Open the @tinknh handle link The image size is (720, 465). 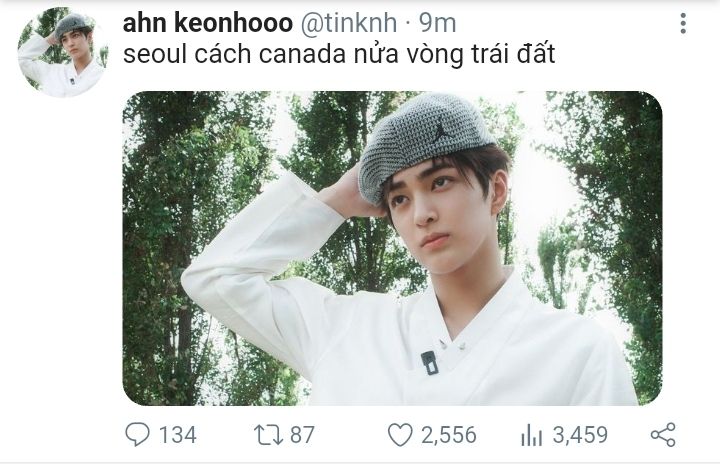pyautogui.click(x=349, y=23)
